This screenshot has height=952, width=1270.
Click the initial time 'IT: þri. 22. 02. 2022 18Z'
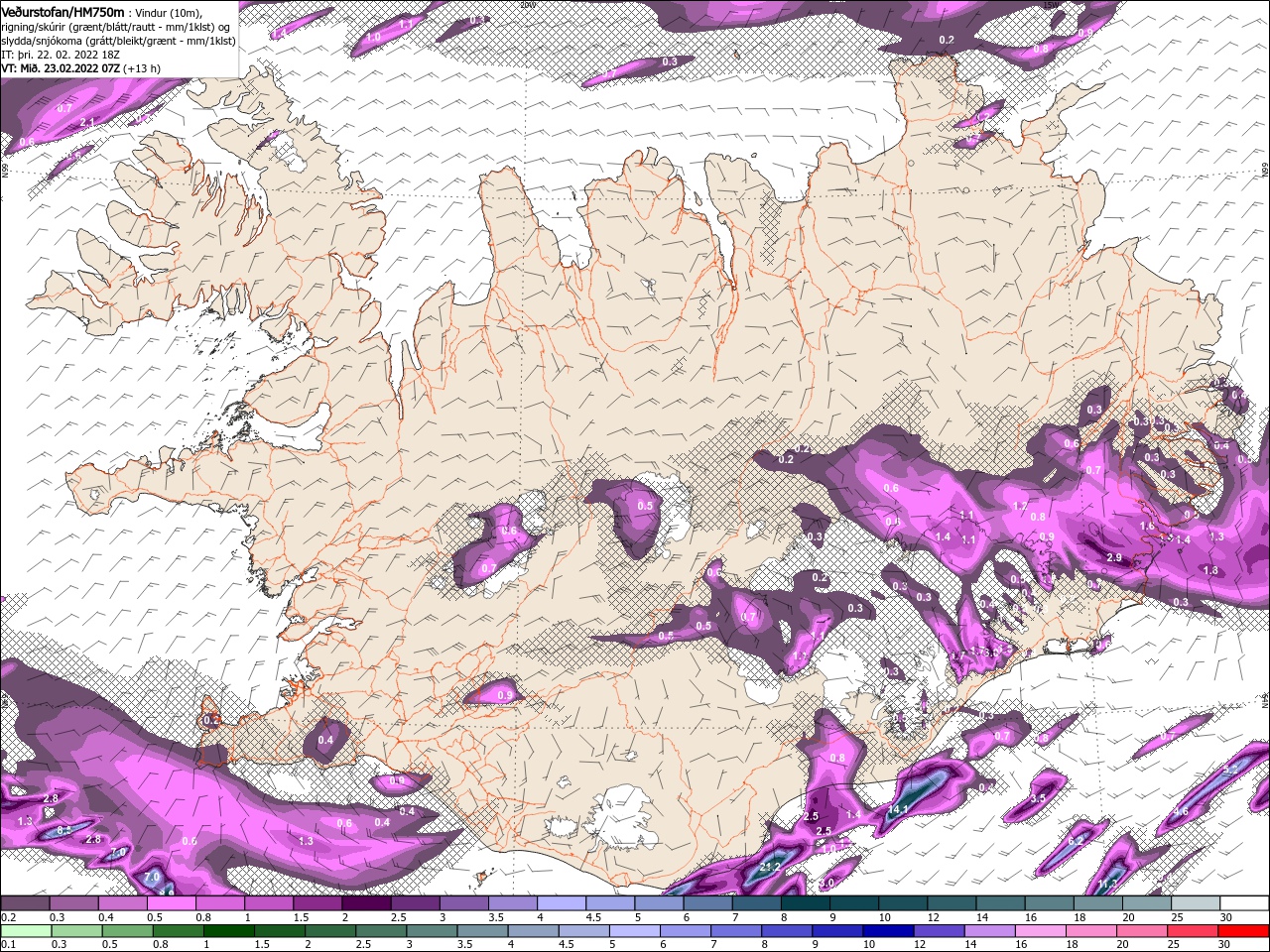tap(63, 55)
